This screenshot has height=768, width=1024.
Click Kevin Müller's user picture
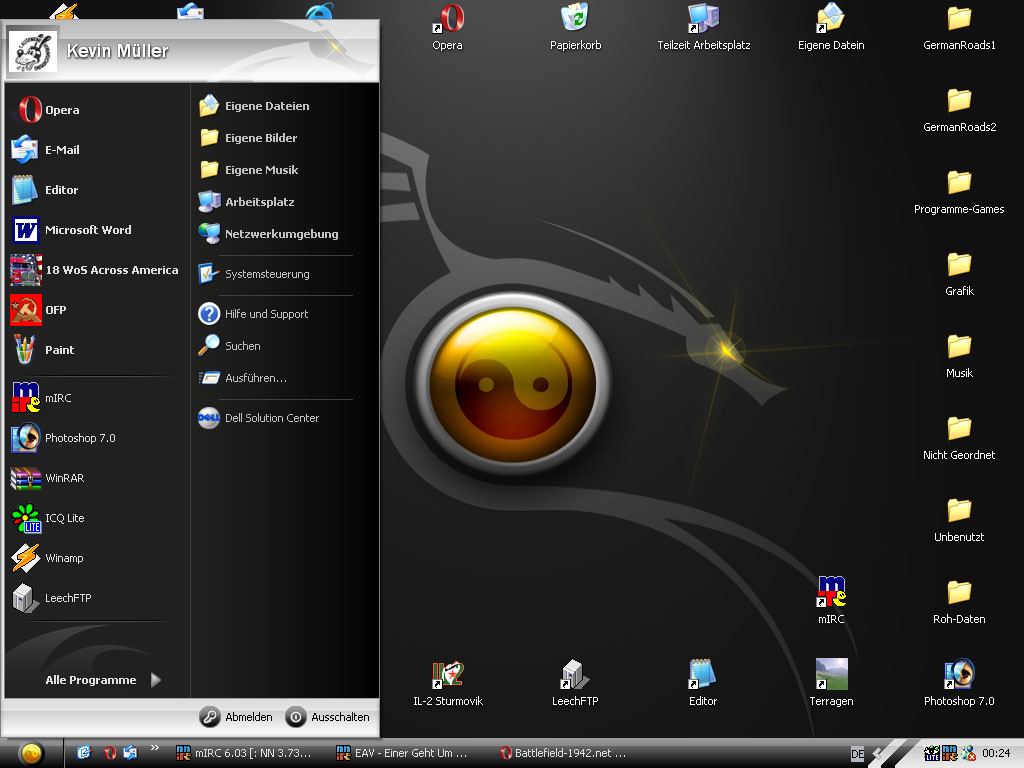pyautogui.click(x=32, y=51)
